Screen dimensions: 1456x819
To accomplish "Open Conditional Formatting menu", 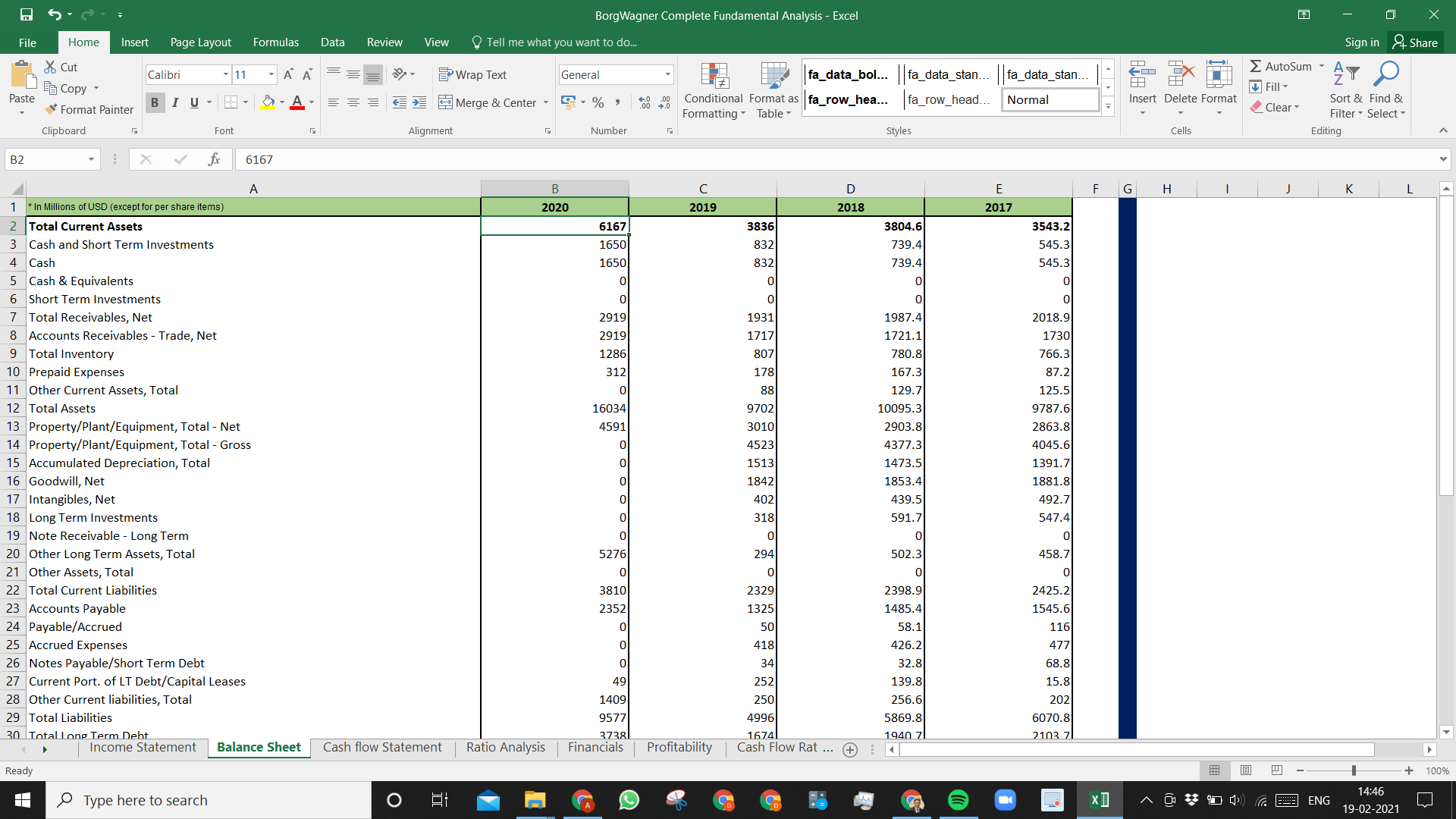I will click(713, 90).
